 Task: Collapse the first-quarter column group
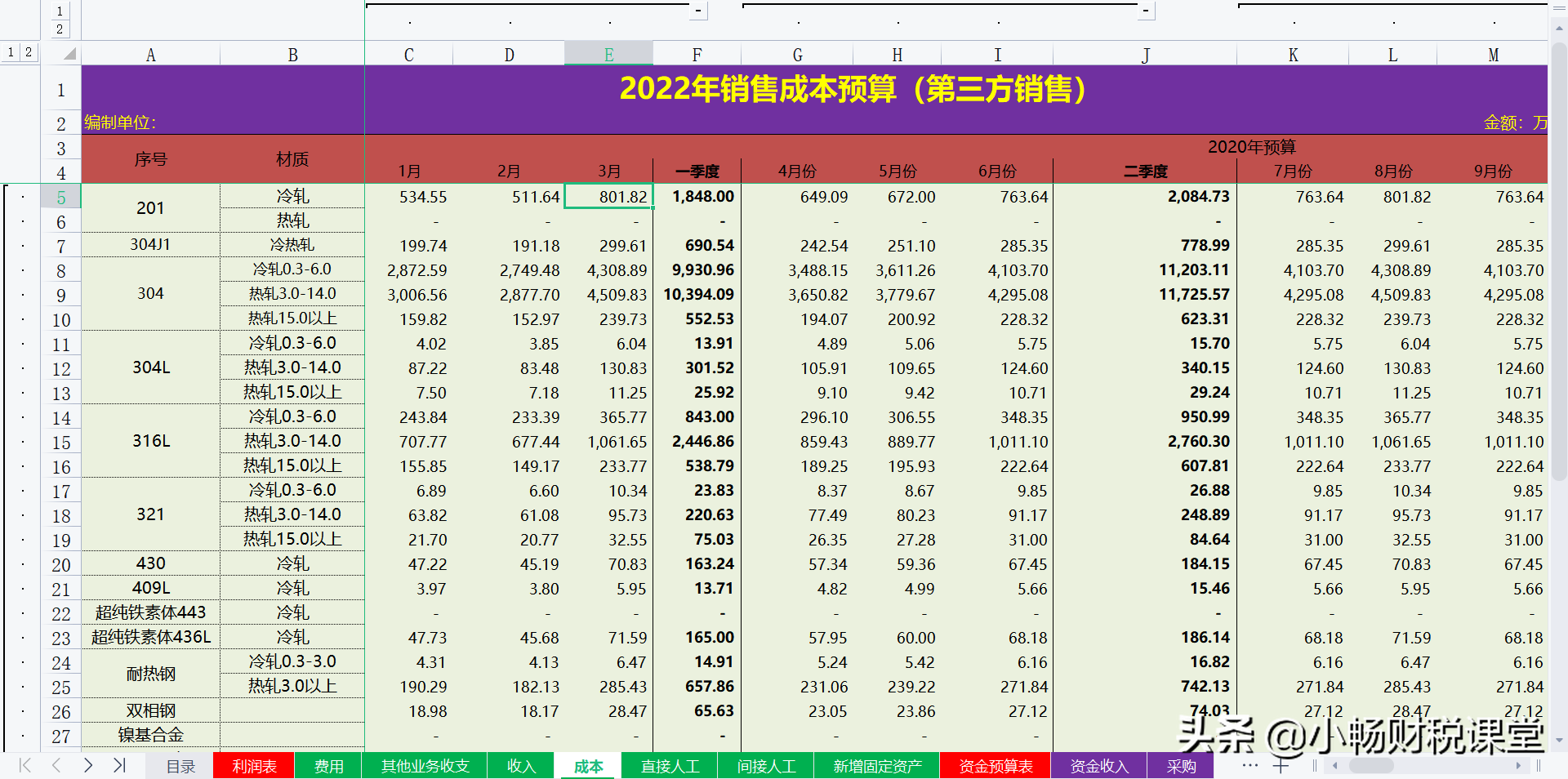point(698,11)
